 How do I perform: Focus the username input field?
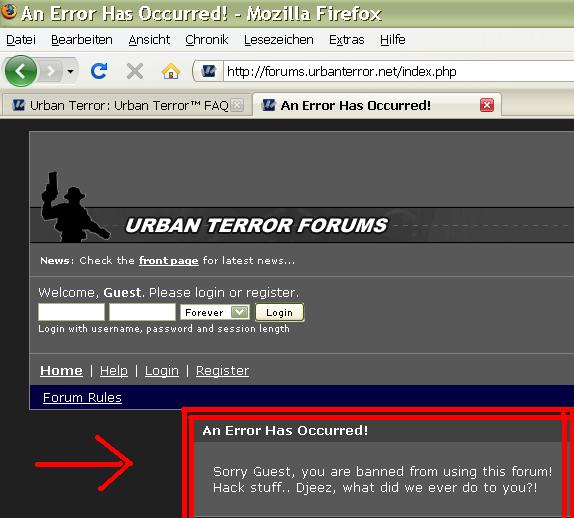point(71,312)
